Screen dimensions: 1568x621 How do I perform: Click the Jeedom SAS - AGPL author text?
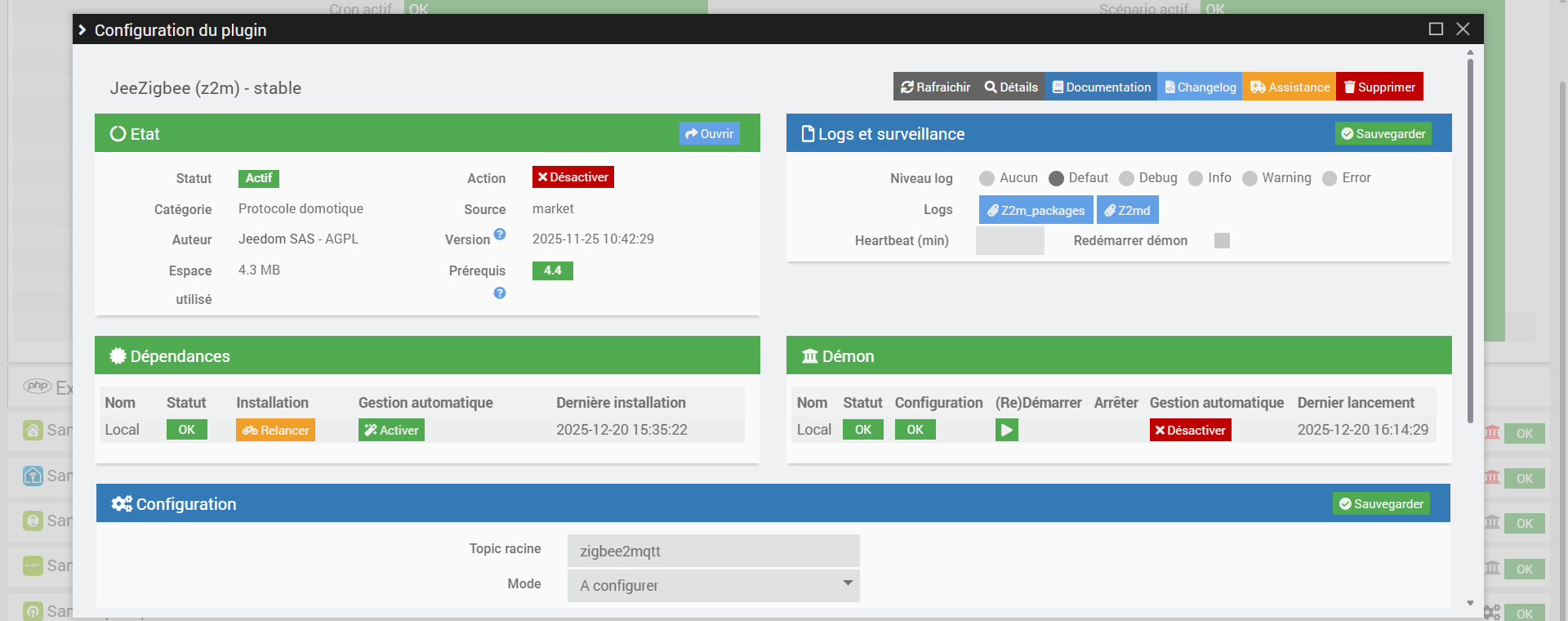(x=298, y=239)
